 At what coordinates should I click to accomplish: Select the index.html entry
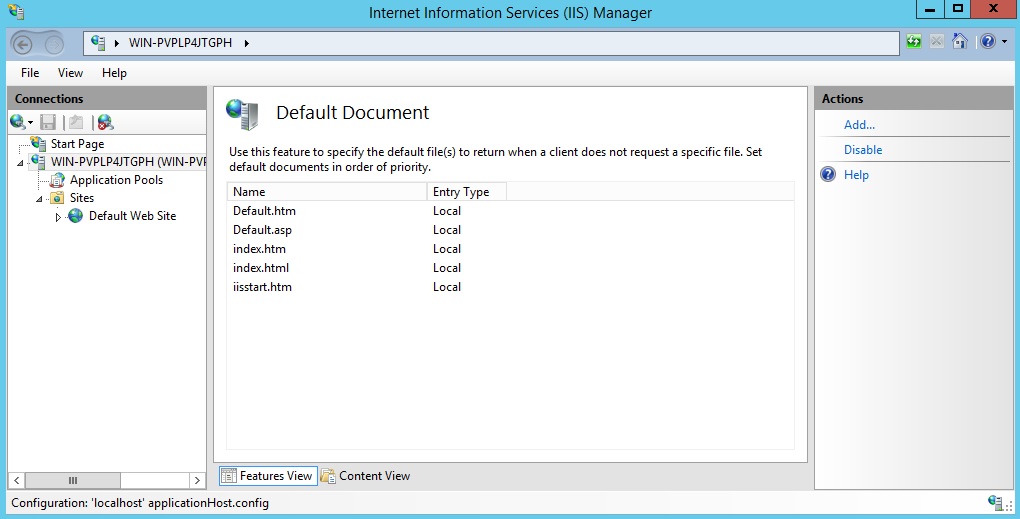(x=261, y=267)
